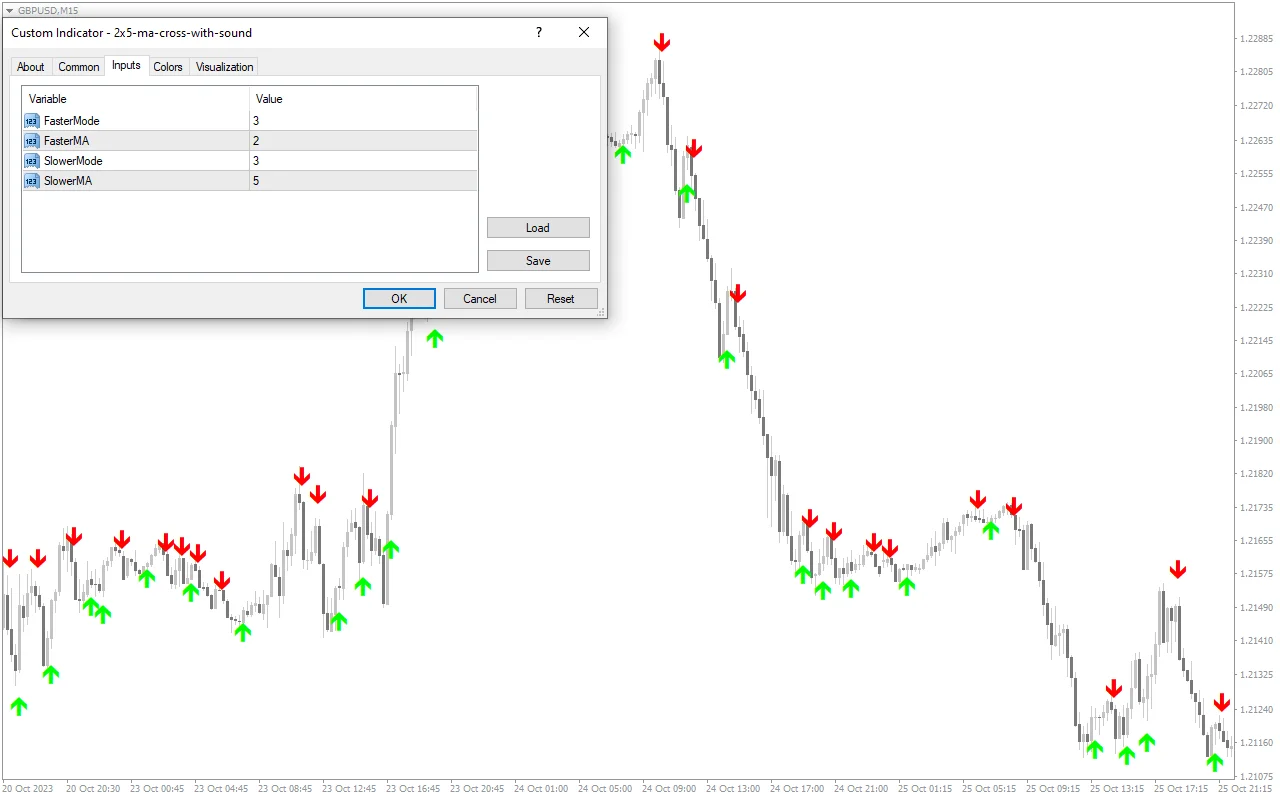Switch to the Colors tab

[168, 66]
